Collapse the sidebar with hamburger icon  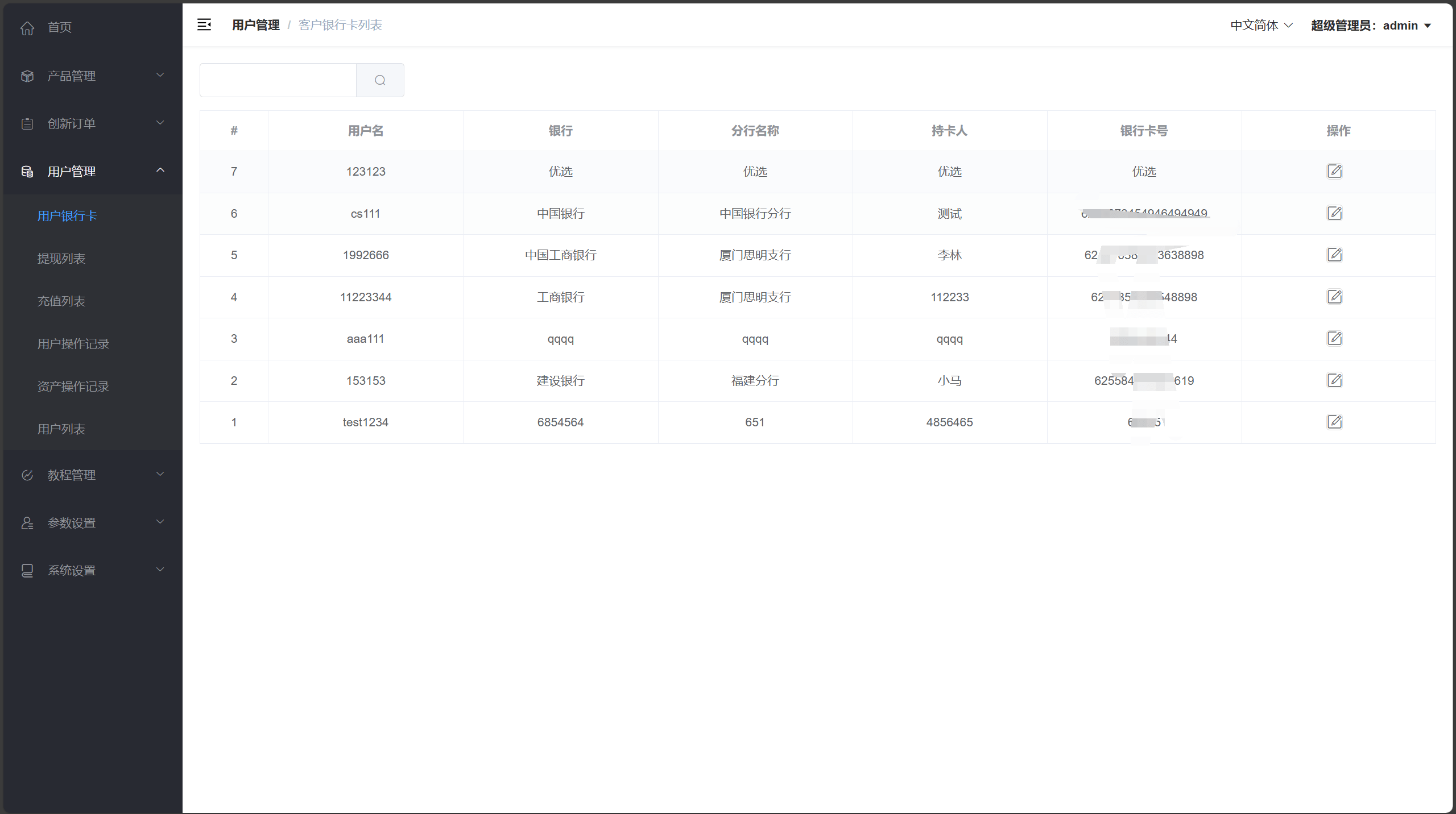tap(204, 24)
